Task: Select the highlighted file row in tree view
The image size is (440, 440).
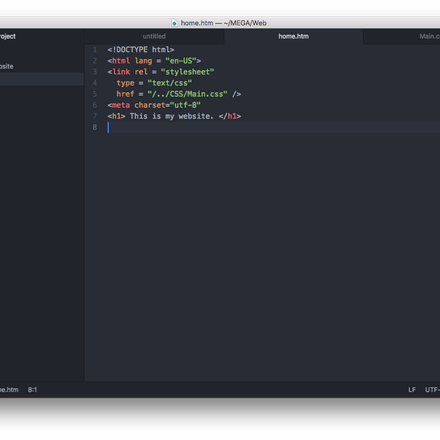Action: [42, 79]
